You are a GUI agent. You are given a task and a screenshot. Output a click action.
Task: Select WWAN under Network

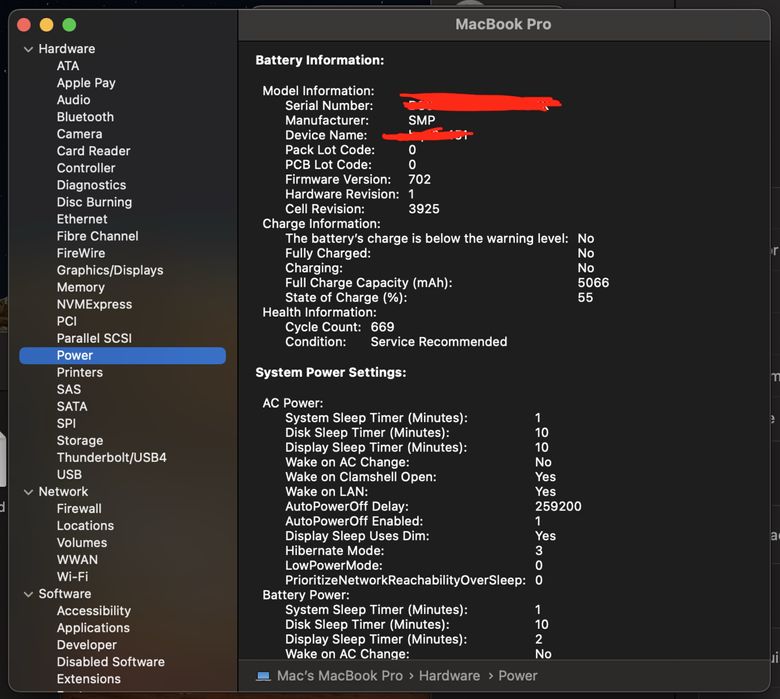point(77,560)
